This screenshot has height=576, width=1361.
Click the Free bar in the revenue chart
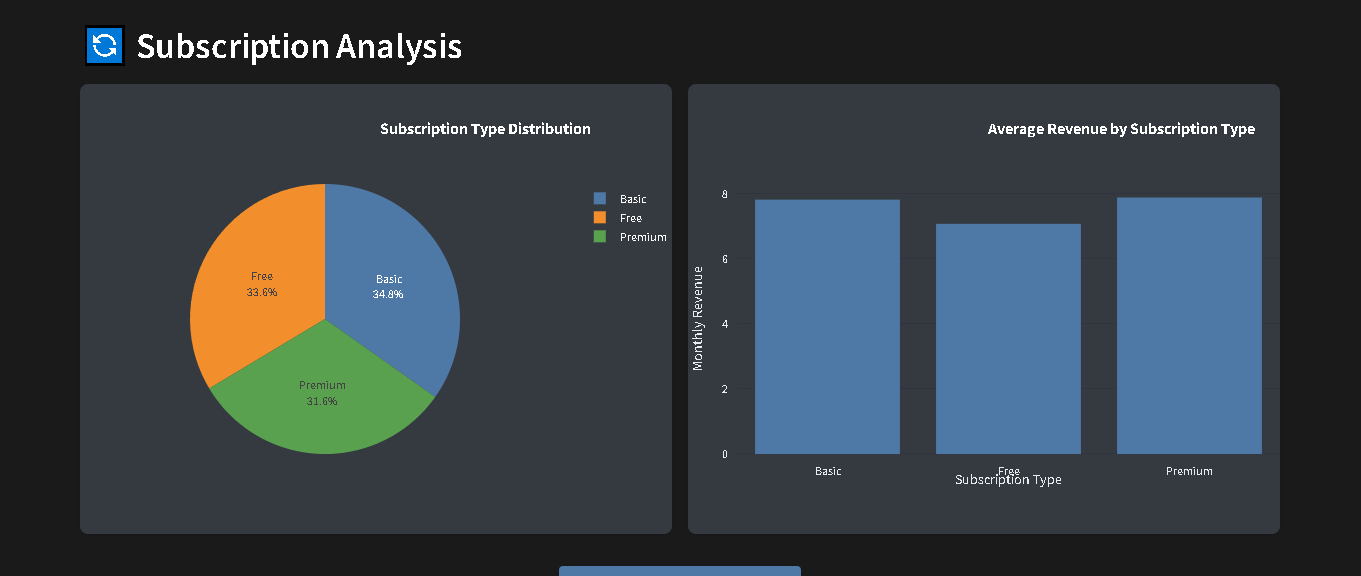point(1008,335)
